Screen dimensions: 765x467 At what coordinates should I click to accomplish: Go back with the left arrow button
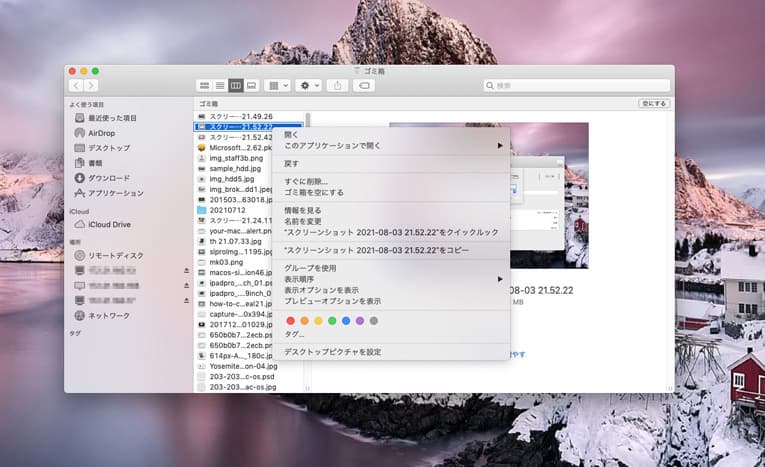tap(76, 86)
